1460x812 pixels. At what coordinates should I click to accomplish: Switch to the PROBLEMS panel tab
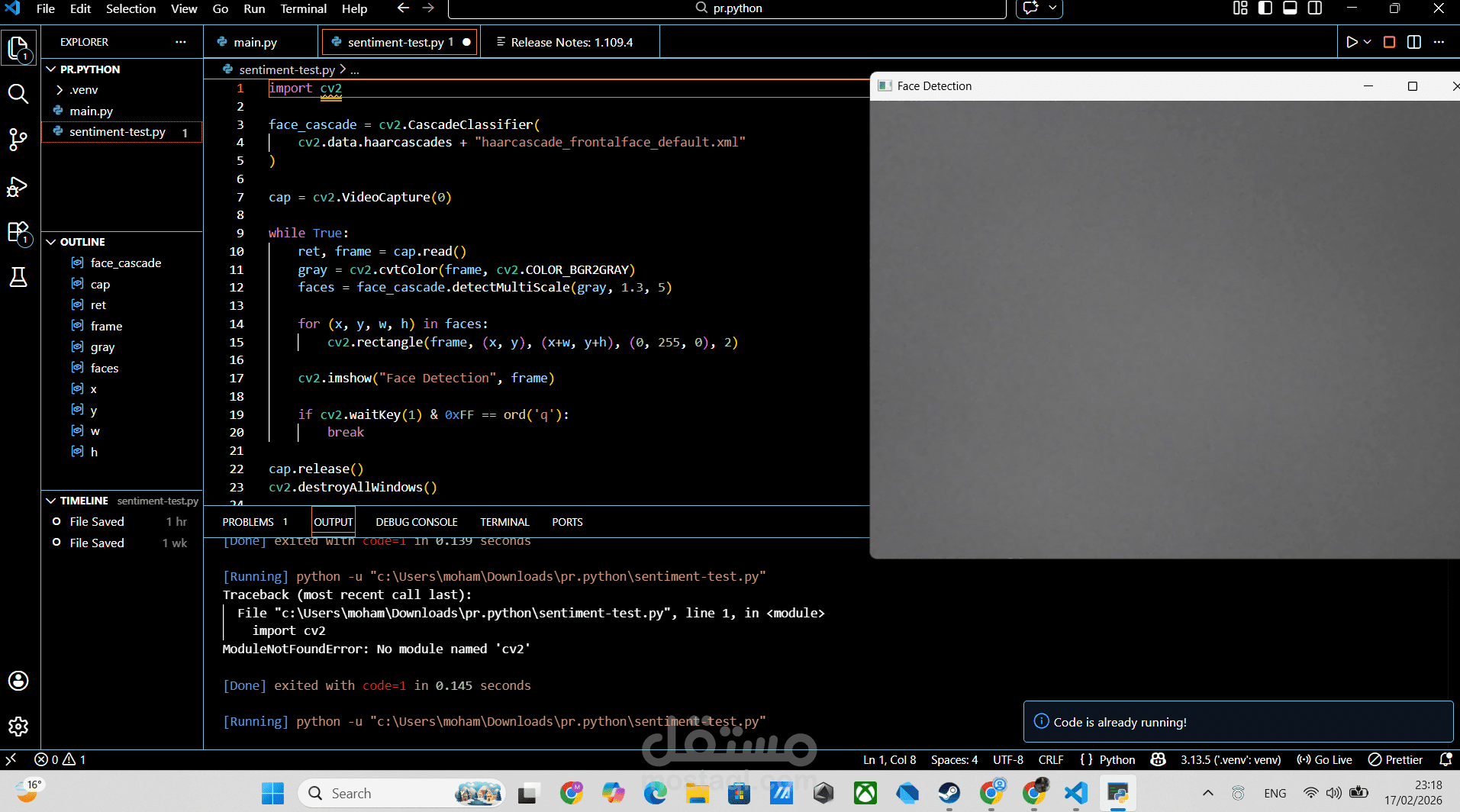[255, 522]
